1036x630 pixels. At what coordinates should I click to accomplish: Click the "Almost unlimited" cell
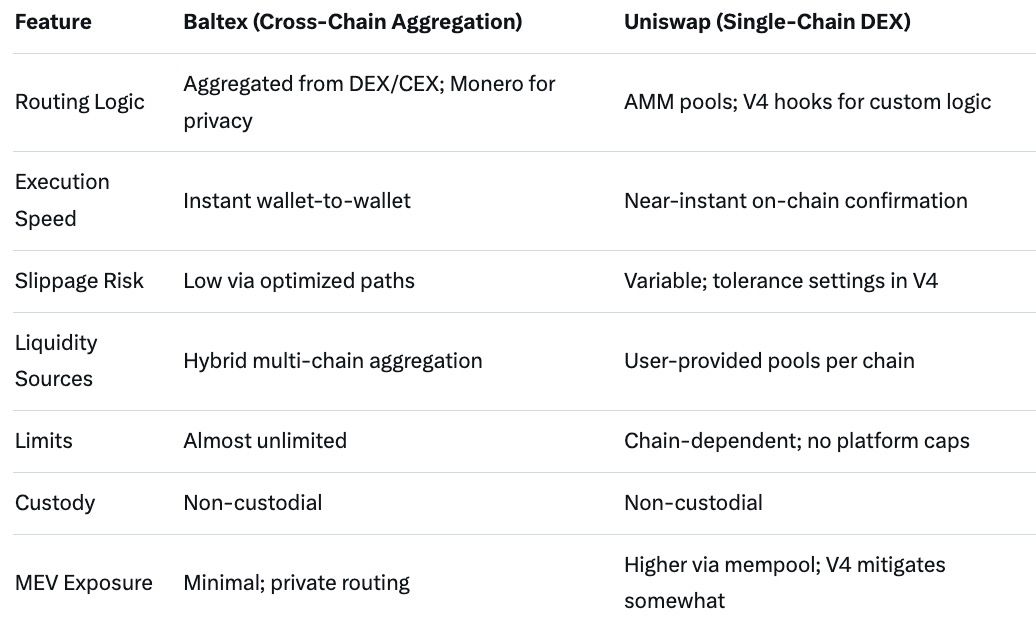265,441
